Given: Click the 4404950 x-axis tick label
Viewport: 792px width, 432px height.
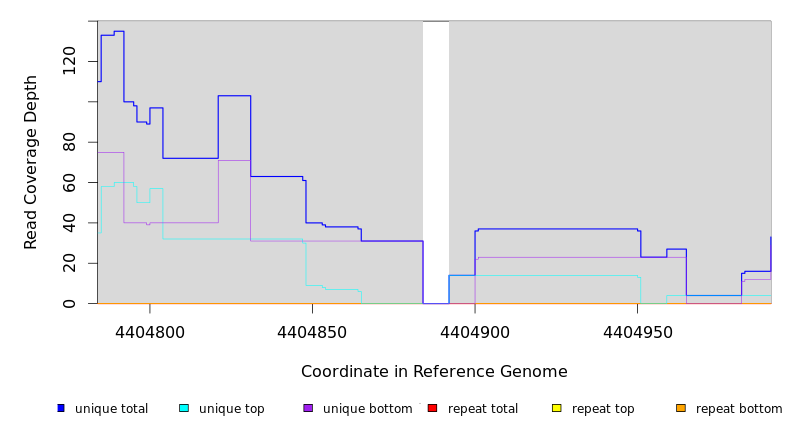Looking at the screenshot, I should pyautogui.click(x=637, y=332).
